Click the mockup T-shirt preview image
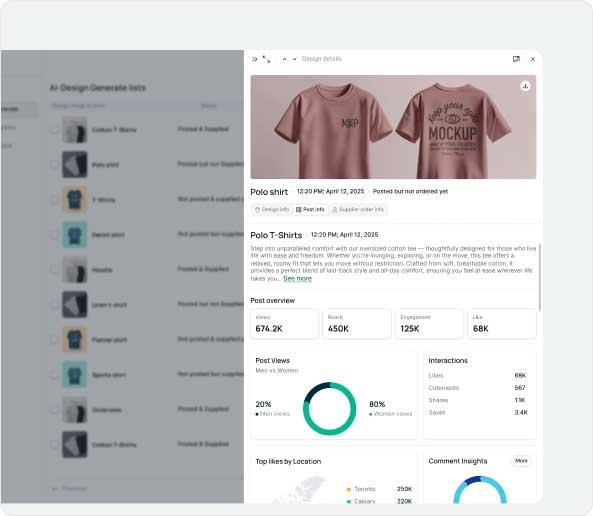Viewport: 593px width, 516px height. [393, 127]
